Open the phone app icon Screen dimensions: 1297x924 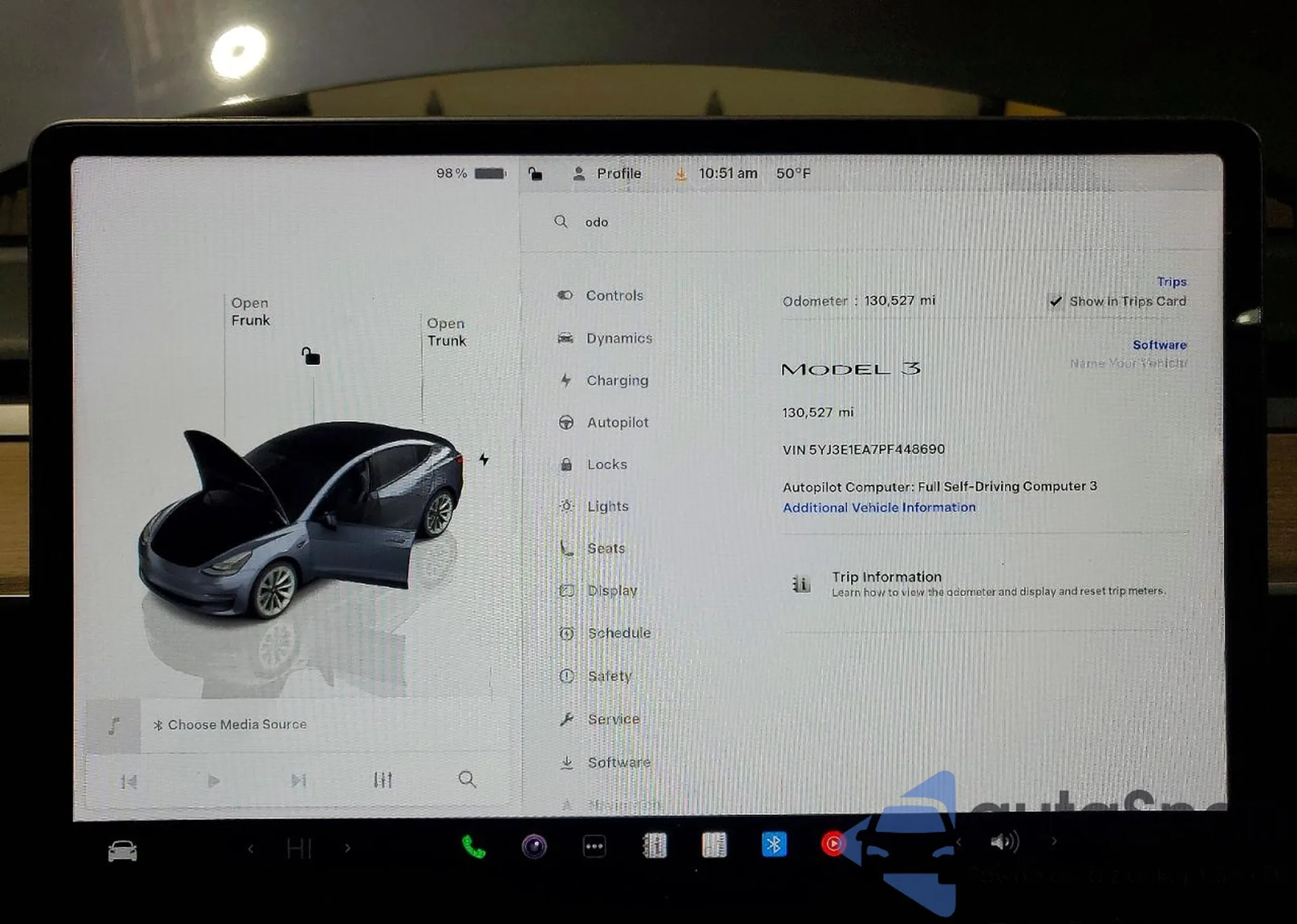pyautogui.click(x=473, y=846)
